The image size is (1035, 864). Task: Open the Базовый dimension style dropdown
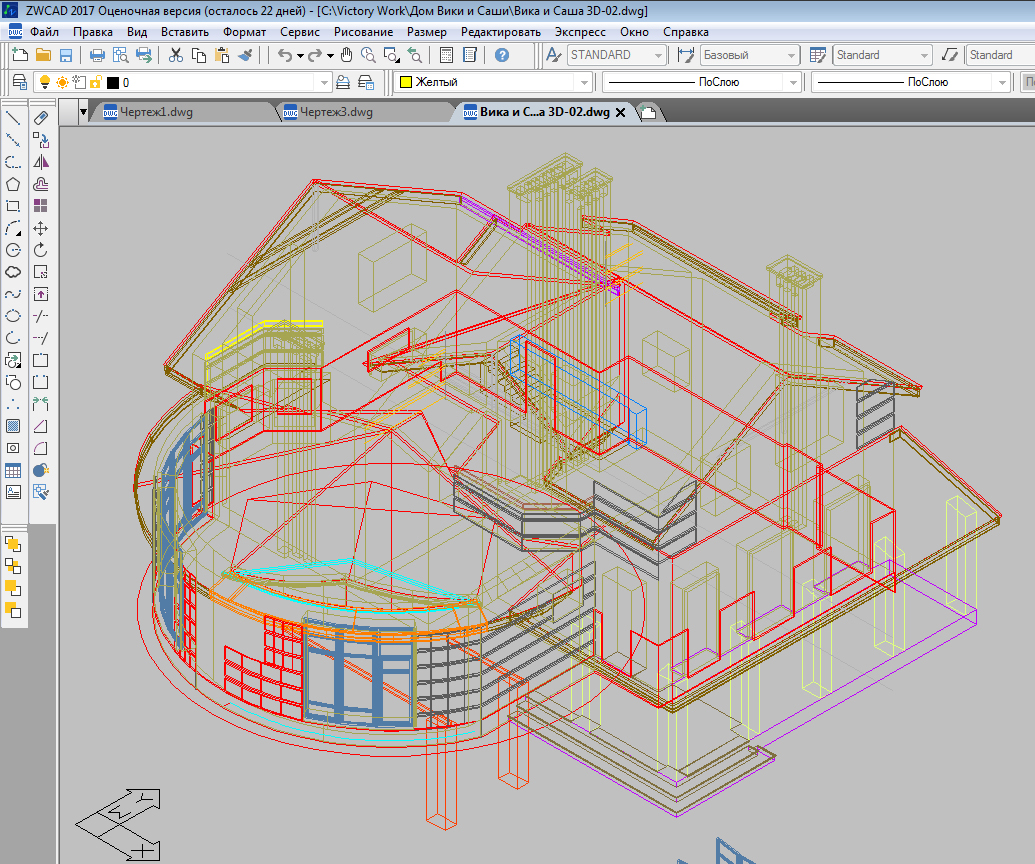pyautogui.click(x=791, y=56)
